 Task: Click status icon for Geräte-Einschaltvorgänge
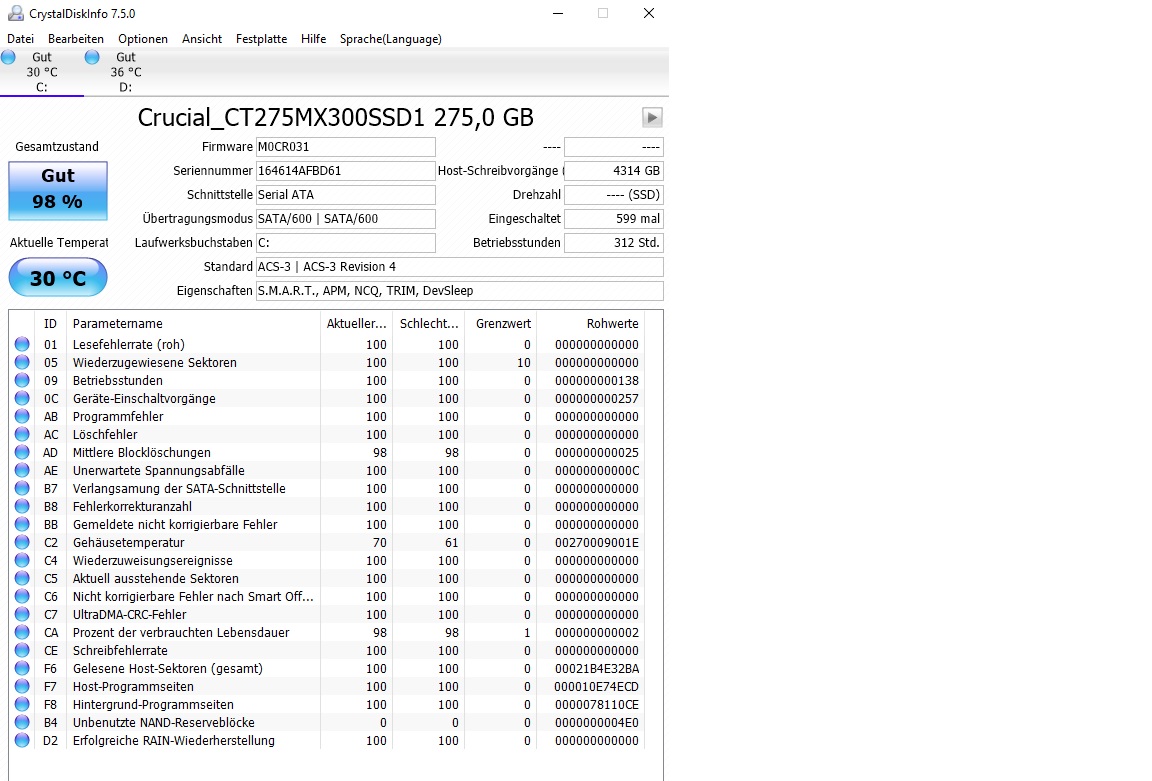22,398
